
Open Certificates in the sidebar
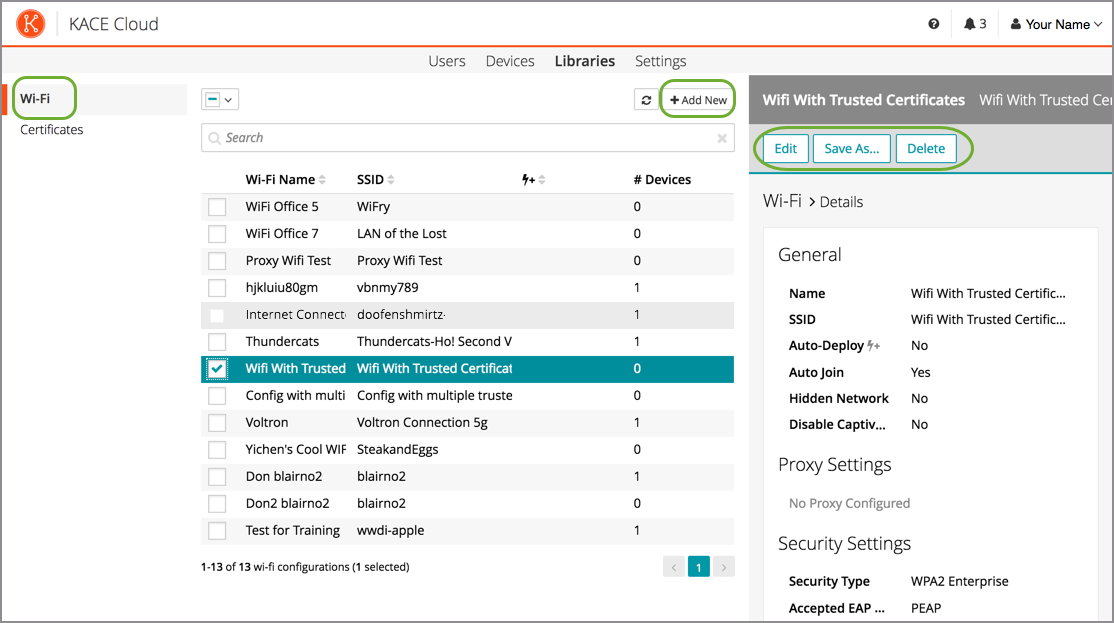click(52, 130)
